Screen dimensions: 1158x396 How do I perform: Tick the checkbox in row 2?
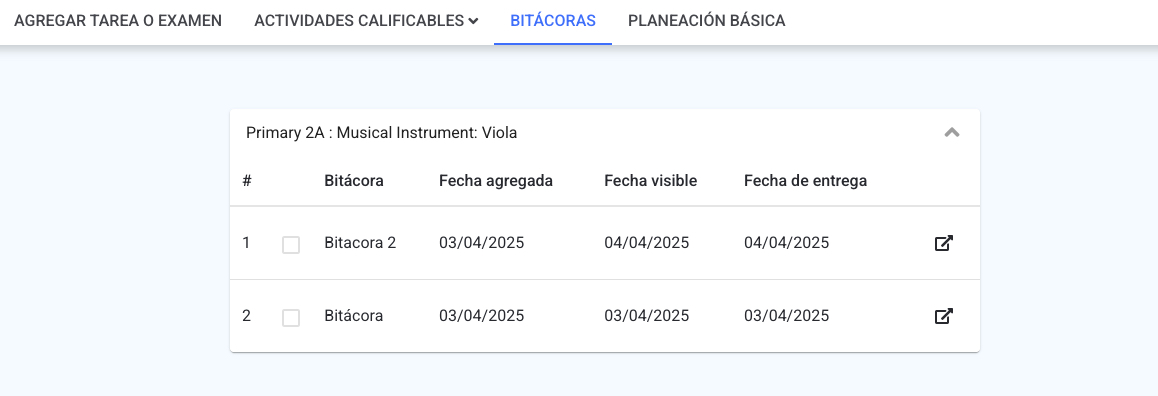[291, 318]
